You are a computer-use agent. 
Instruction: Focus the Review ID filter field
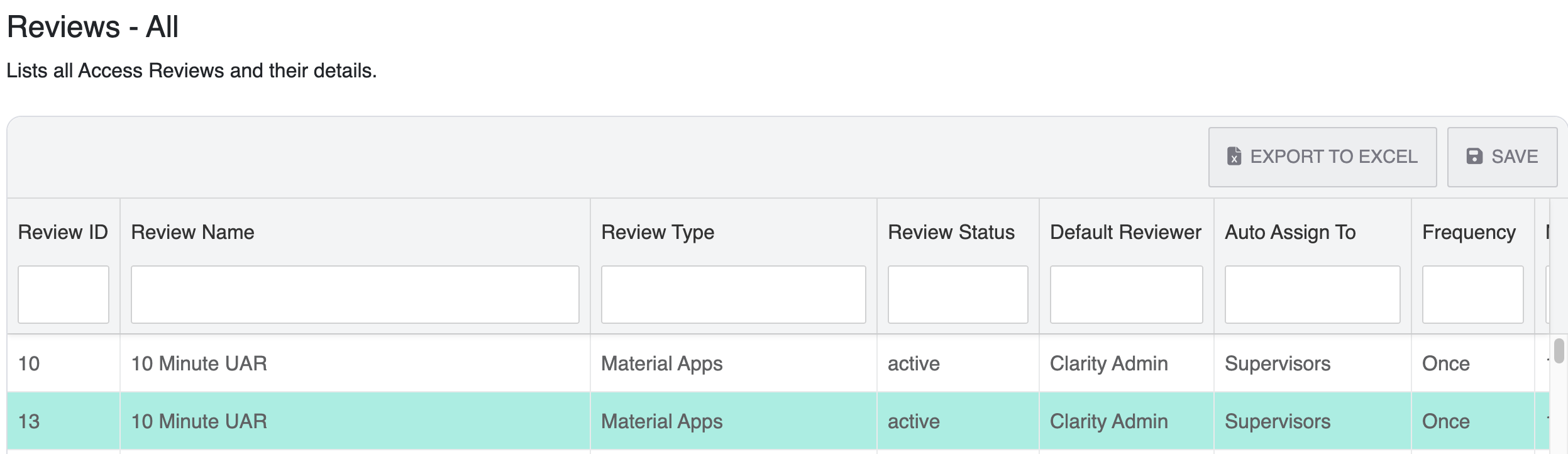pyautogui.click(x=63, y=294)
